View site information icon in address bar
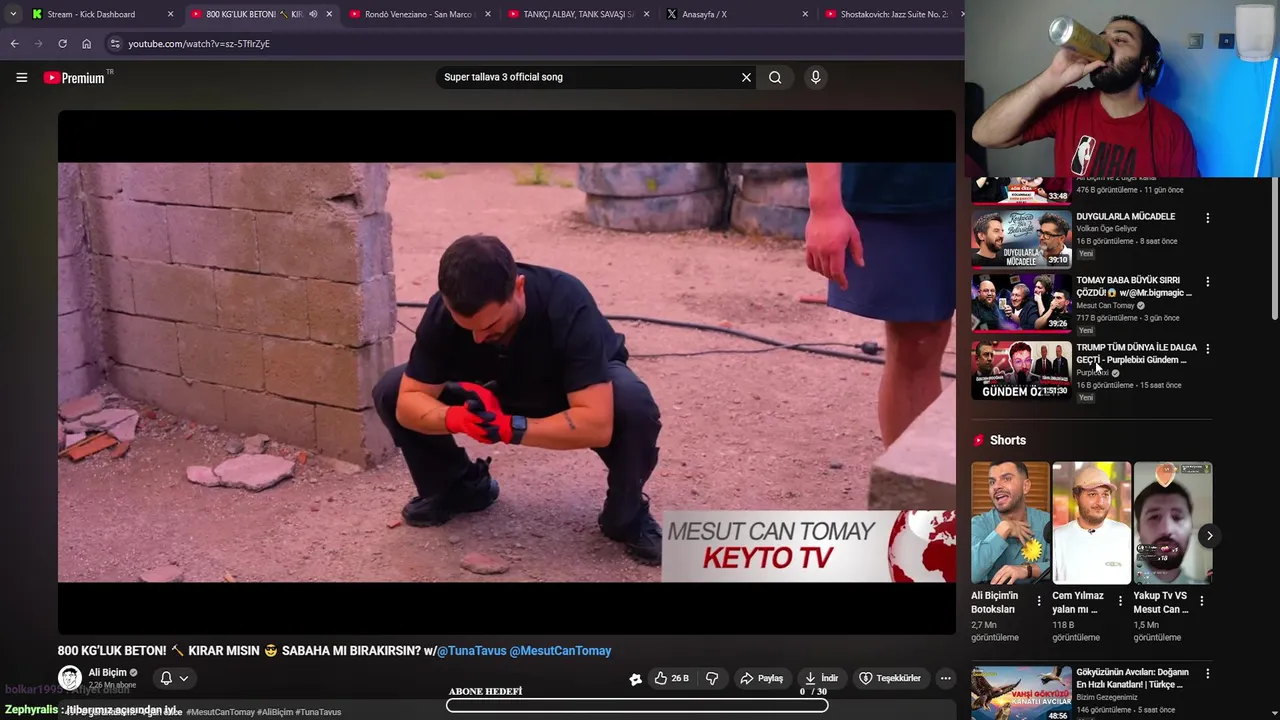Viewport: 1280px width, 720px height. 115,44
